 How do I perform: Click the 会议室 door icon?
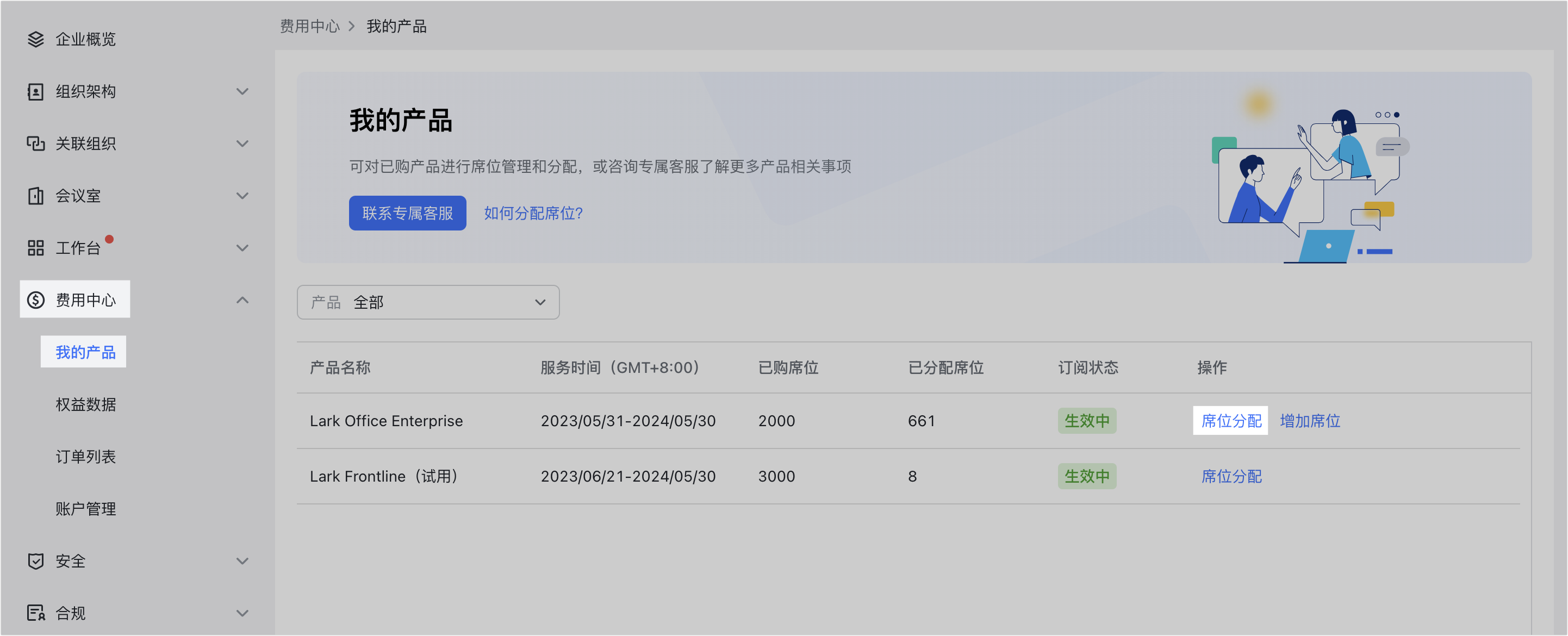click(x=36, y=196)
